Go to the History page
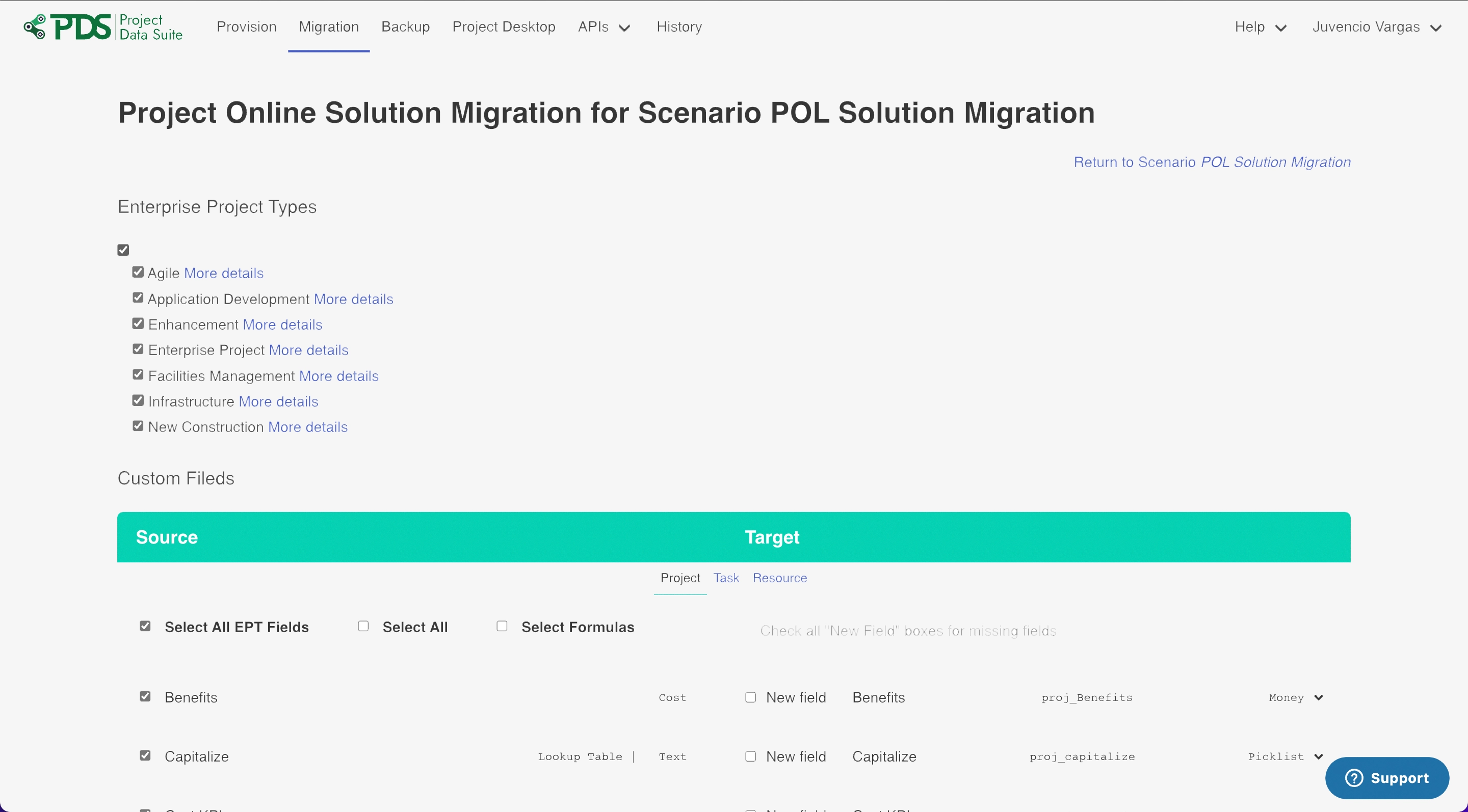 point(679,27)
